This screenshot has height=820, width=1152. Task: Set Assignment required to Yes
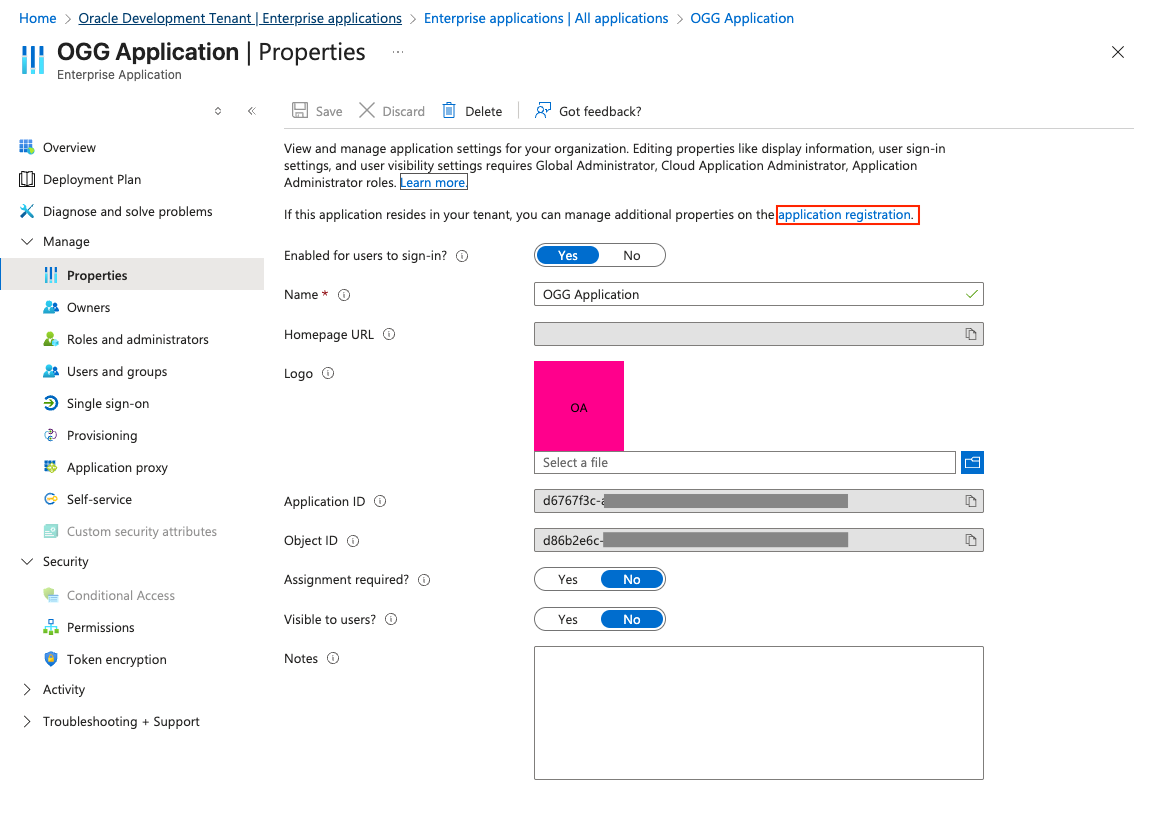point(567,579)
